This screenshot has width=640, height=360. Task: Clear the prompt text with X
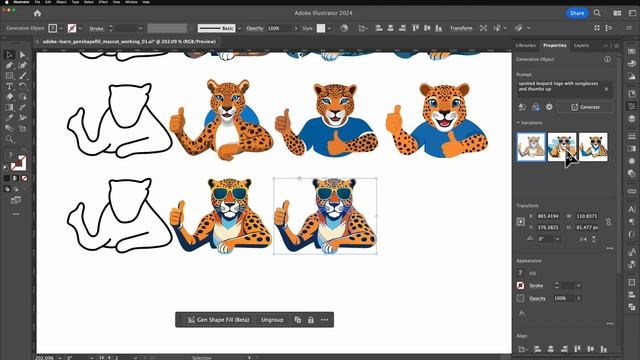click(x=607, y=89)
